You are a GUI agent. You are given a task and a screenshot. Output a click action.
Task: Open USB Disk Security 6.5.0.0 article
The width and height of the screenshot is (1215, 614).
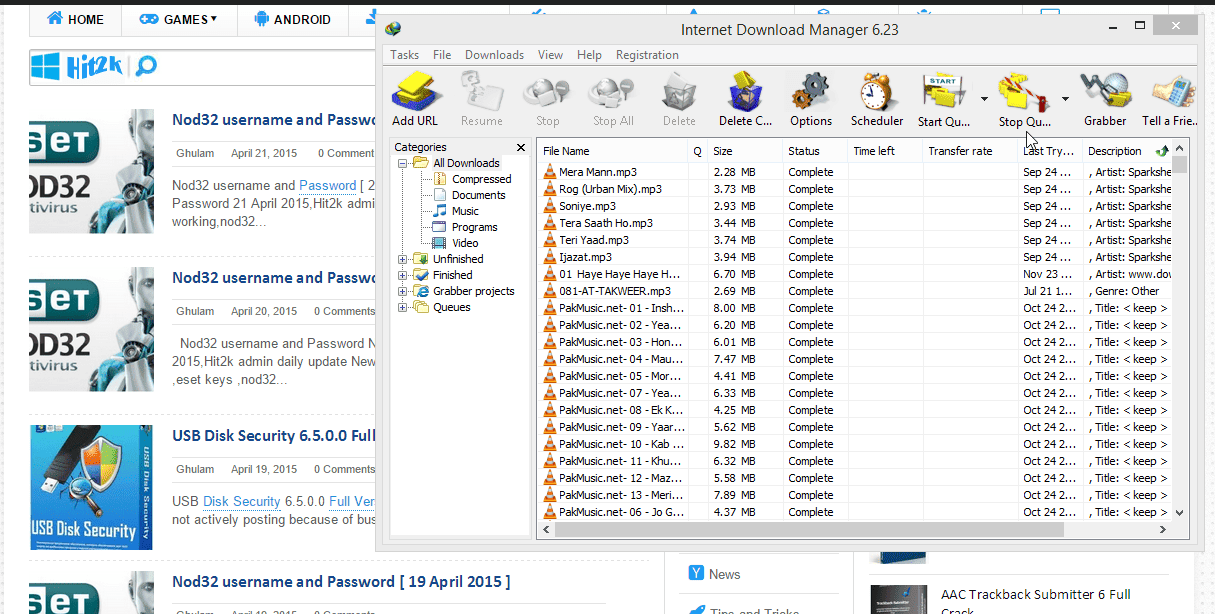click(274, 436)
